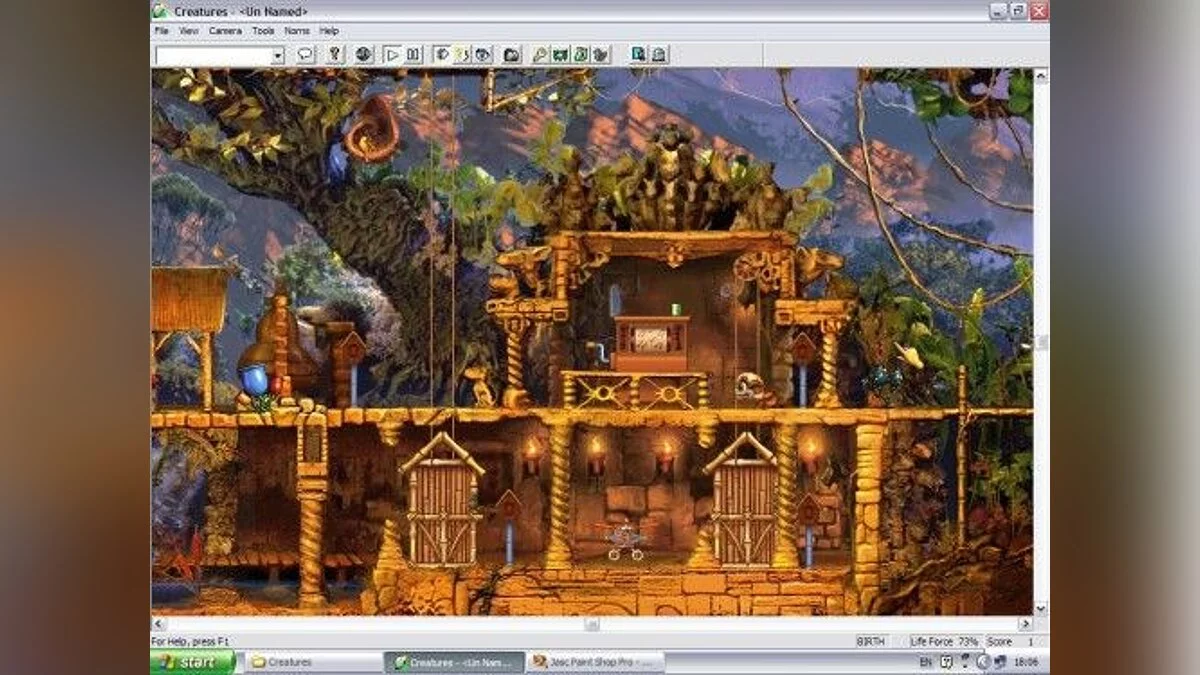Click the rightmost toolbar icon
This screenshot has width=1200, height=675.
pyautogui.click(x=658, y=55)
